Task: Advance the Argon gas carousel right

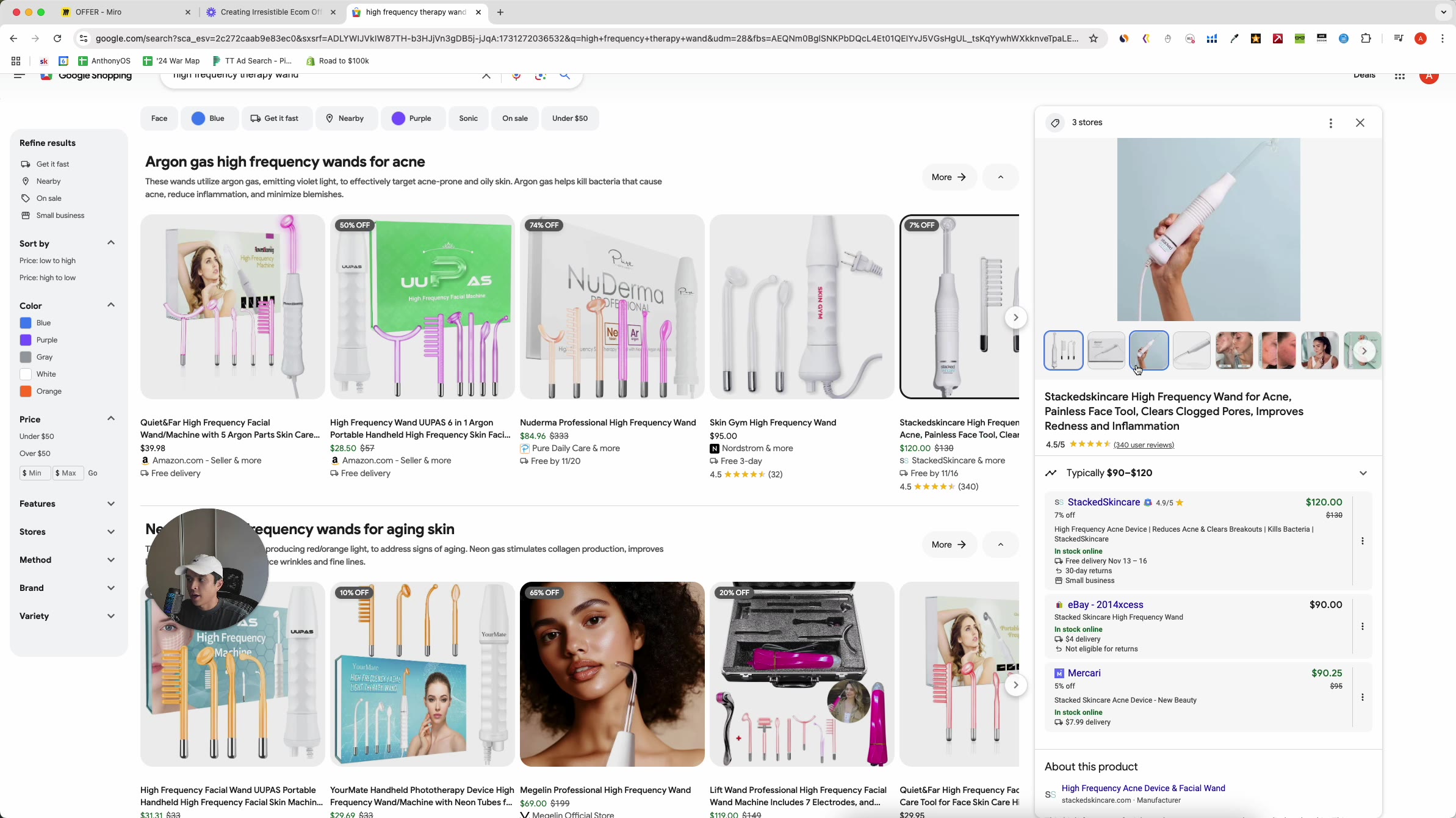Action: pyautogui.click(x=1016, y=317)
